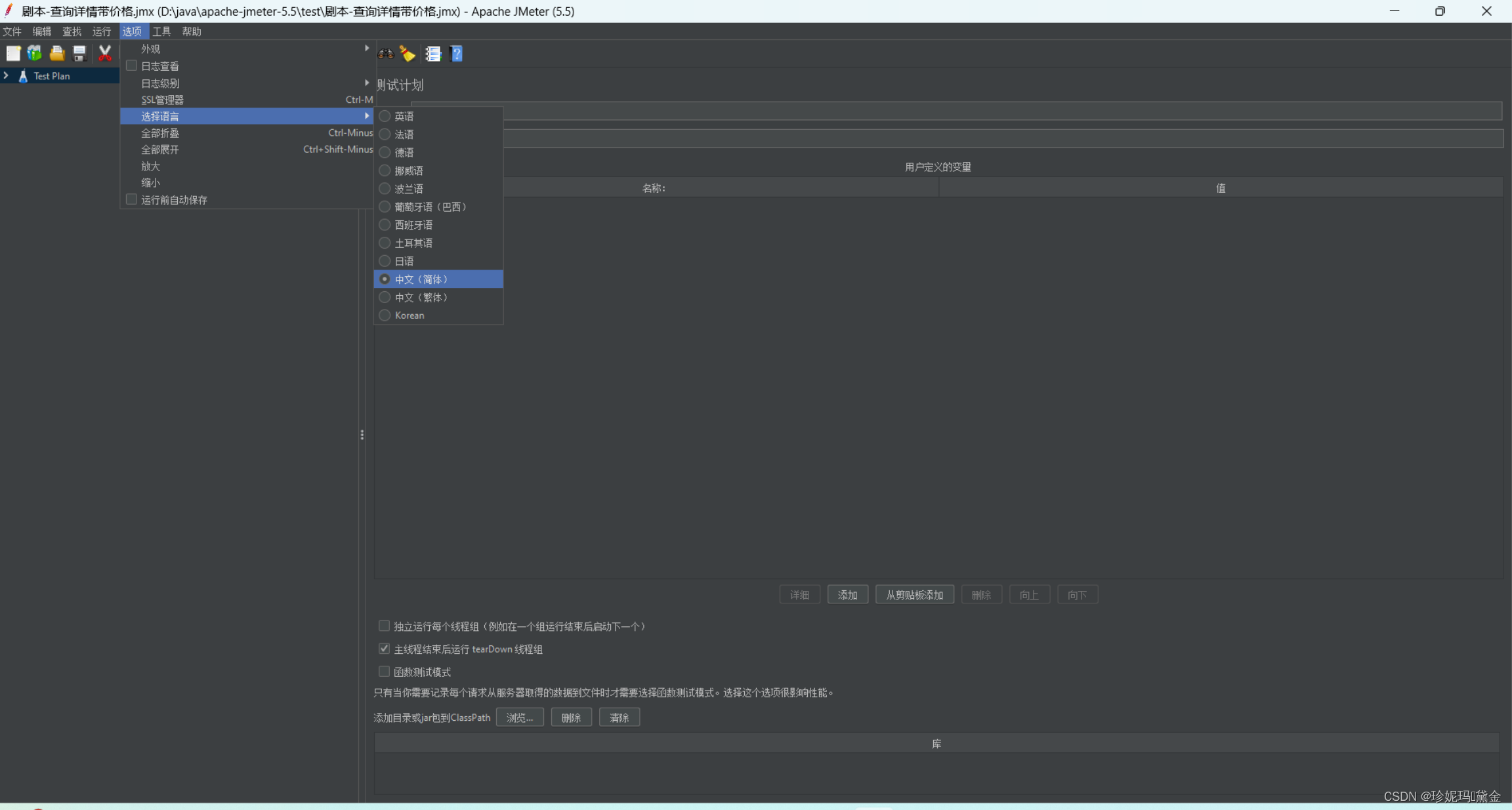Select 中文（简体）language option
The height and width of the screenshot is (810, 1512).
point(438,279)
